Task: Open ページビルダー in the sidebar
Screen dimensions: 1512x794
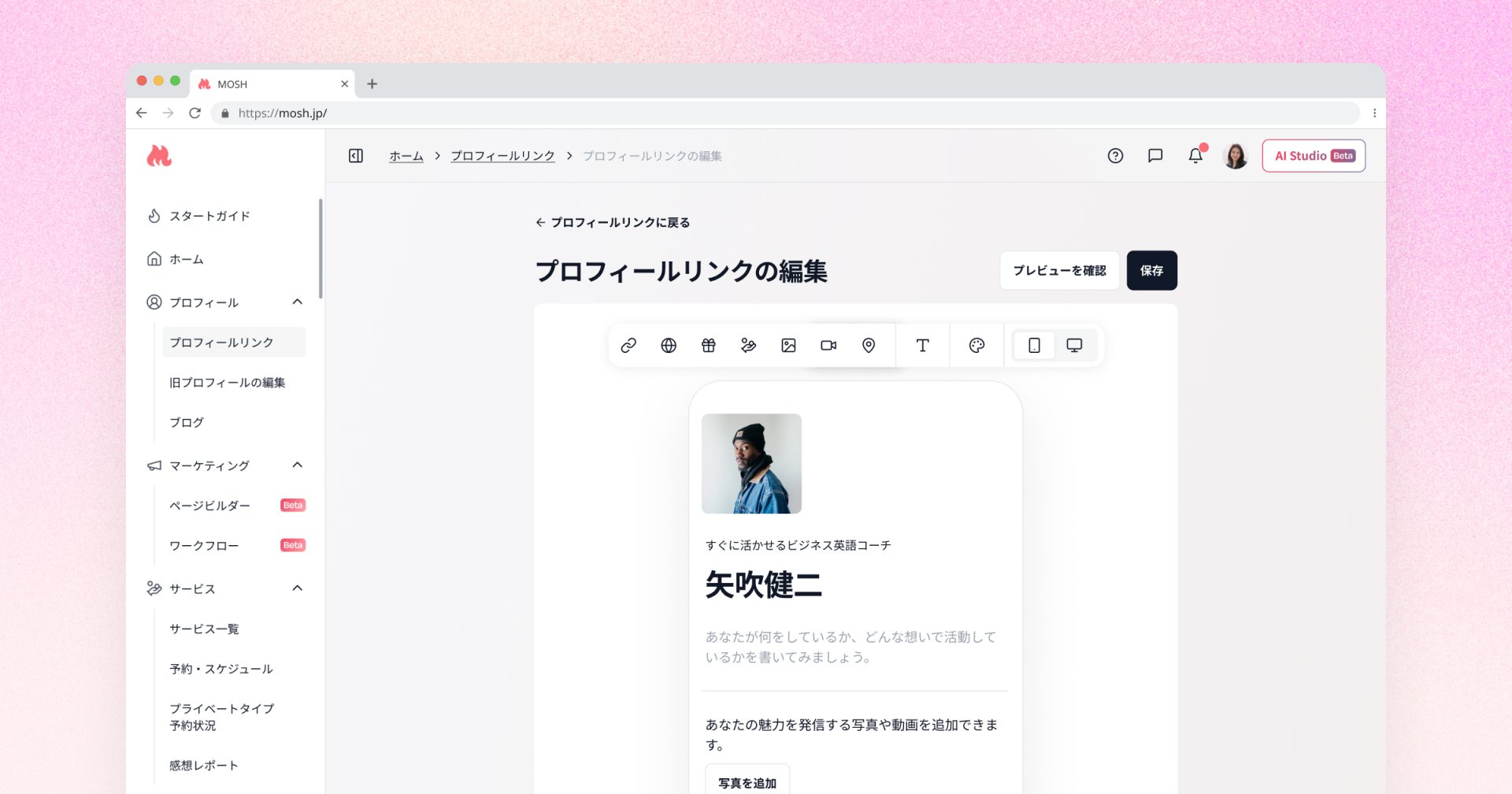Action: click(x=210, y=506)
